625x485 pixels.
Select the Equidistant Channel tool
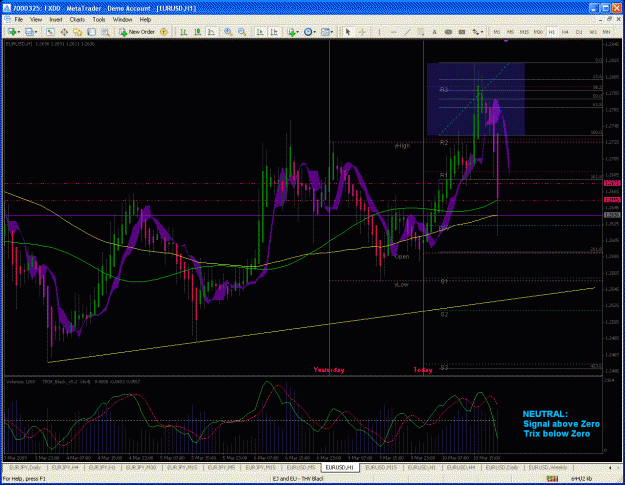pos(421,32)
